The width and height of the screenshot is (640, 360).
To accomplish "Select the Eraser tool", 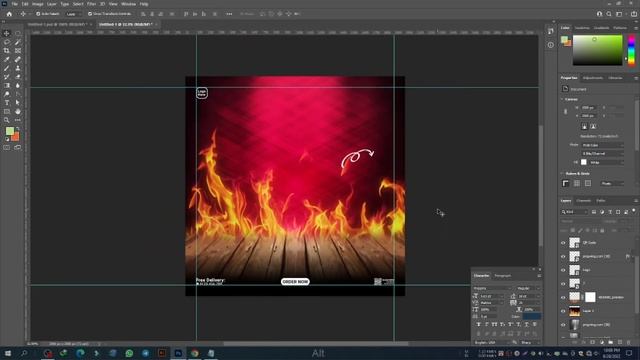I will (x=18, y=77).
